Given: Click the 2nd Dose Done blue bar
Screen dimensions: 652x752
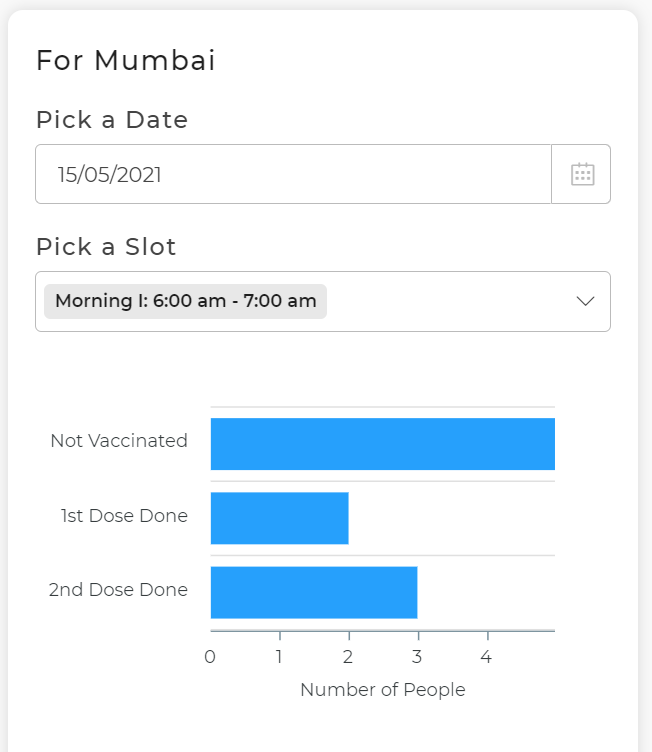Looking at the screenshot, I should (313, 592).
